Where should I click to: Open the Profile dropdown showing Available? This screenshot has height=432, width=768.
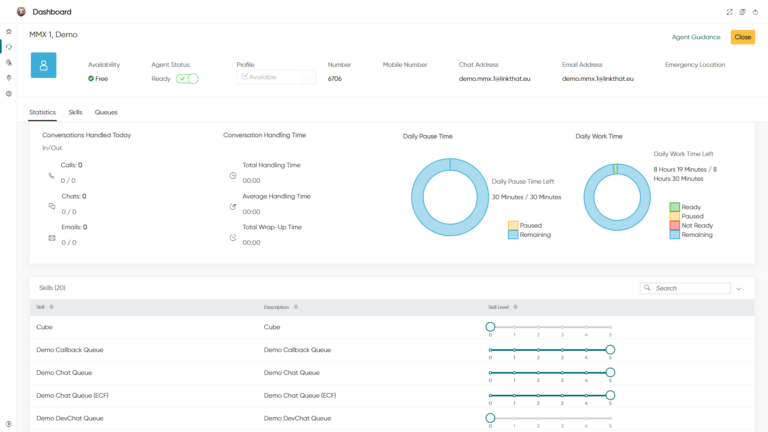tap(276, 77)
